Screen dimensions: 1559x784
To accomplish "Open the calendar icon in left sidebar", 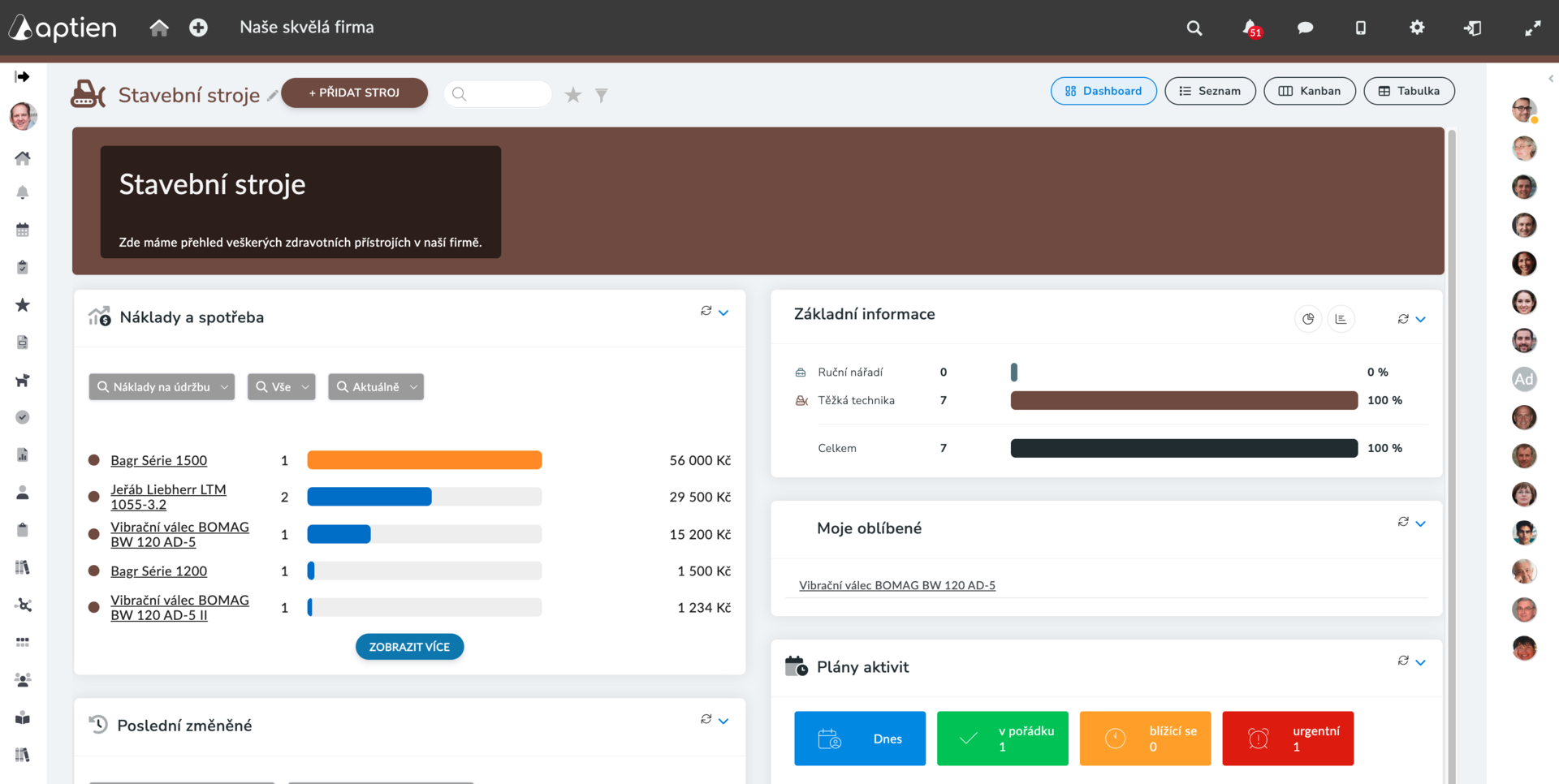I will coord(23,230).
